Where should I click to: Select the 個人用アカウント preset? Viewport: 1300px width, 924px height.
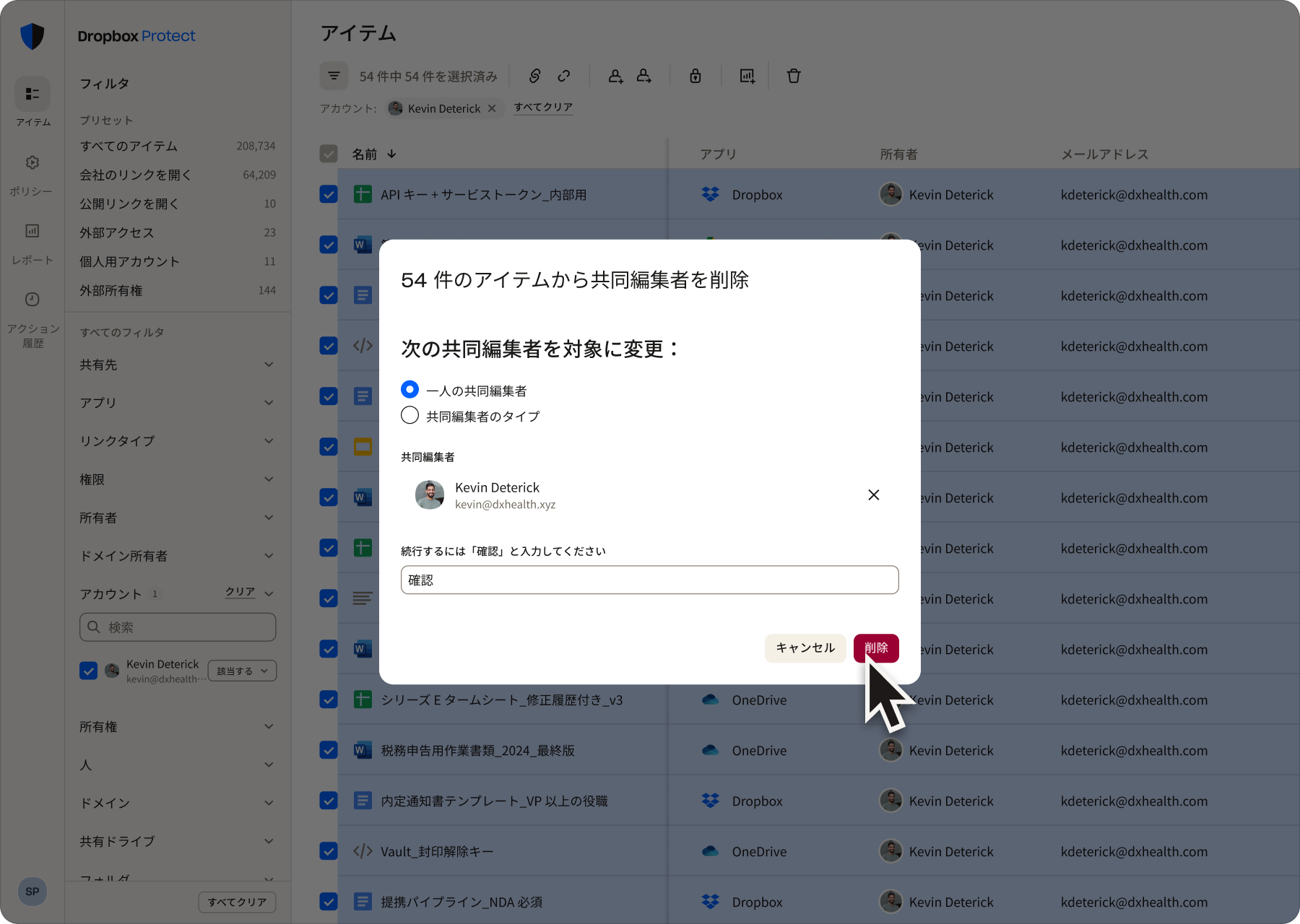(177, 261)
